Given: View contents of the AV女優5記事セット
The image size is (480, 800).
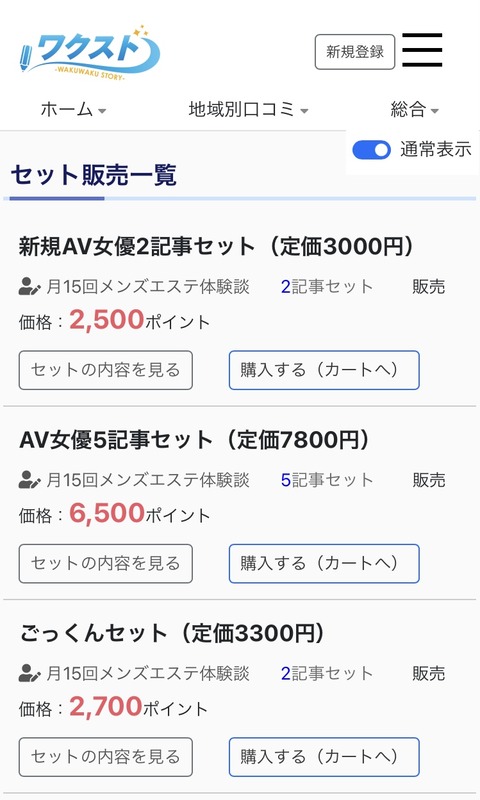Looking at the screenshot, I should (106, 563).
